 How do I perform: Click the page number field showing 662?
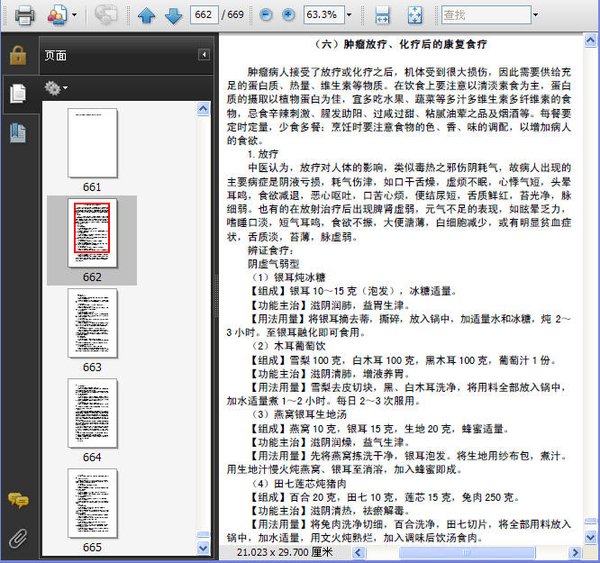[x=204, y=15]
